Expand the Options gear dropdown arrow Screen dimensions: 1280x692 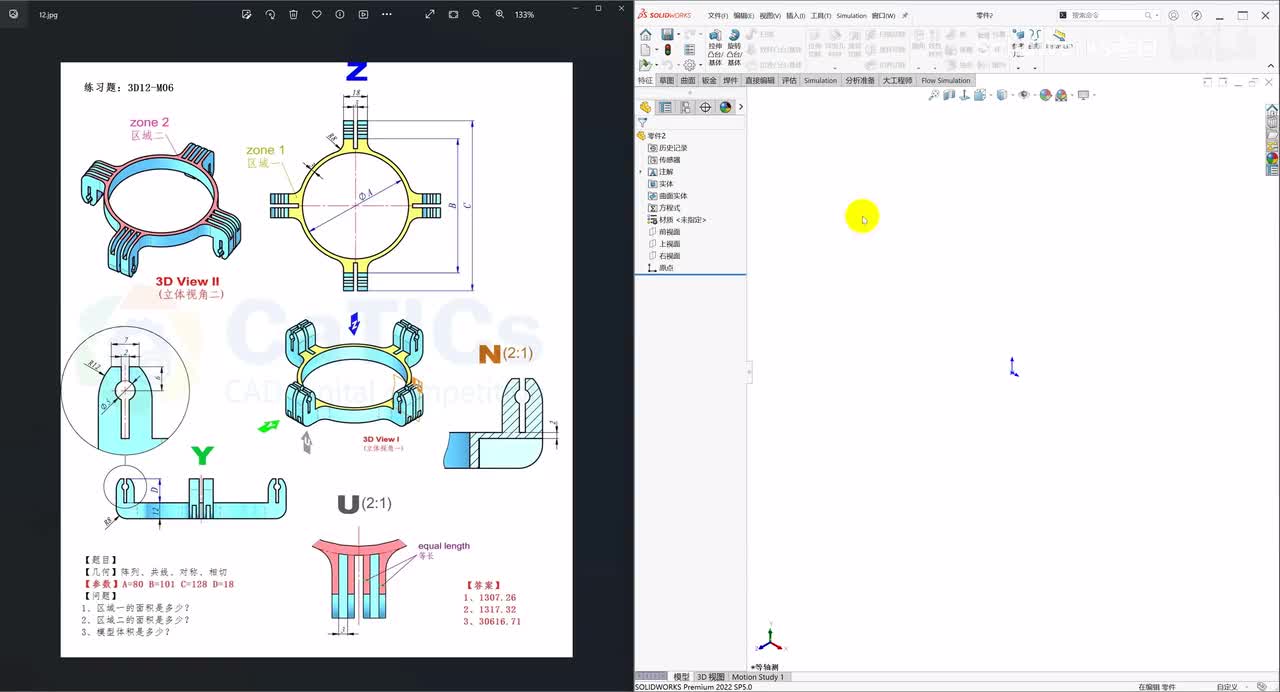[700, 65]
